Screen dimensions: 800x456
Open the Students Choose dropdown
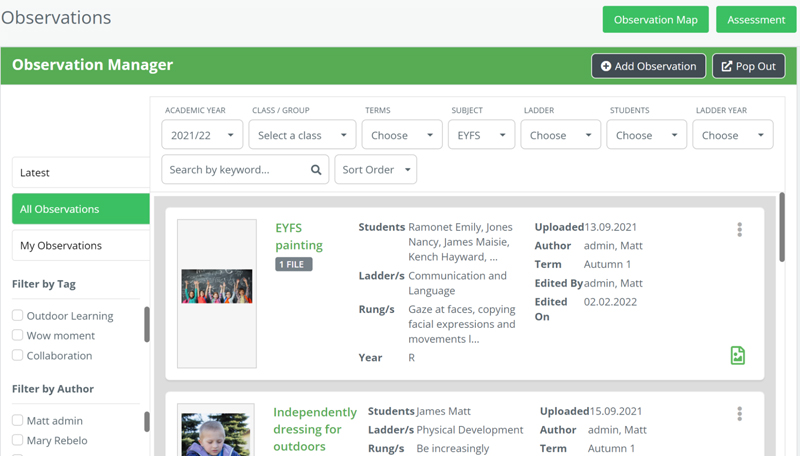646,135
